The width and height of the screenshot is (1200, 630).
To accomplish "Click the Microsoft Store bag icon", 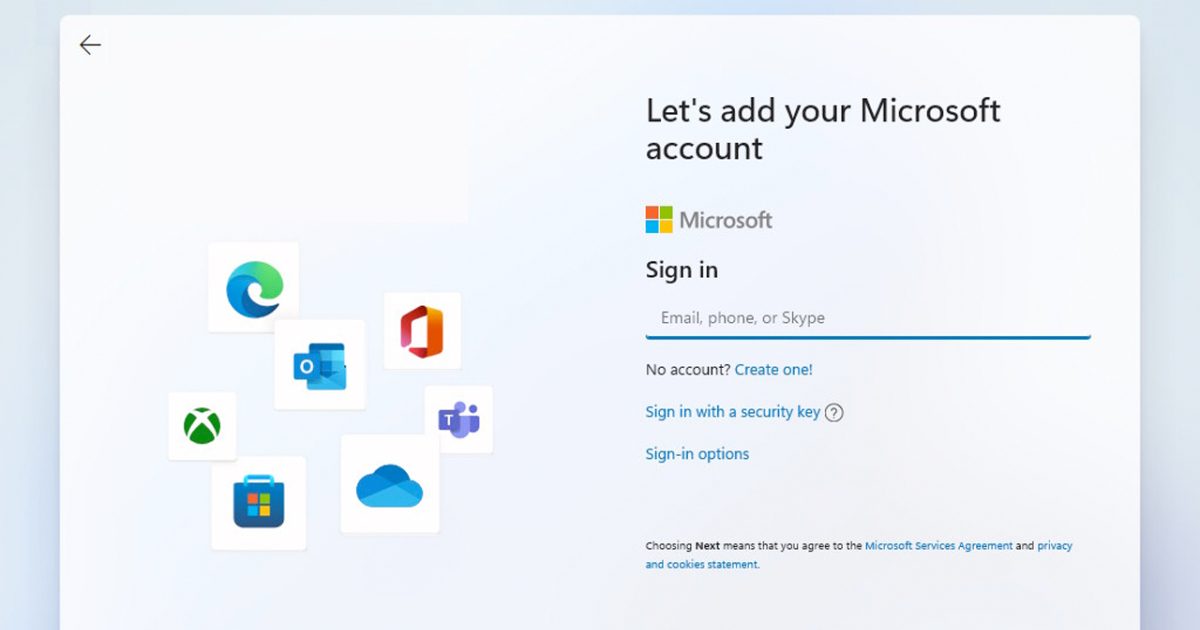I will point(259,503).
